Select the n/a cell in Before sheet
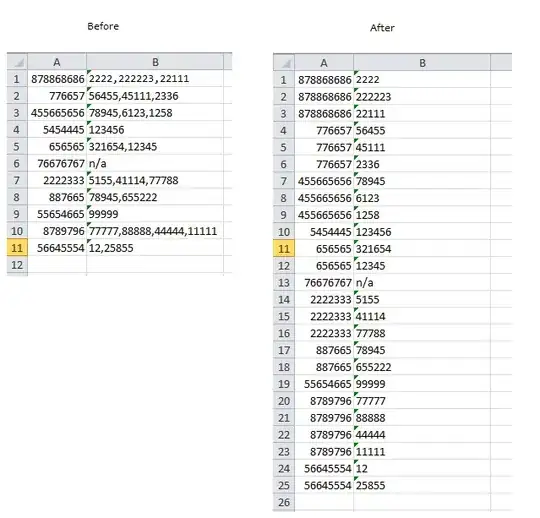This screenshot has height=518, width=540. click(155, 163)
